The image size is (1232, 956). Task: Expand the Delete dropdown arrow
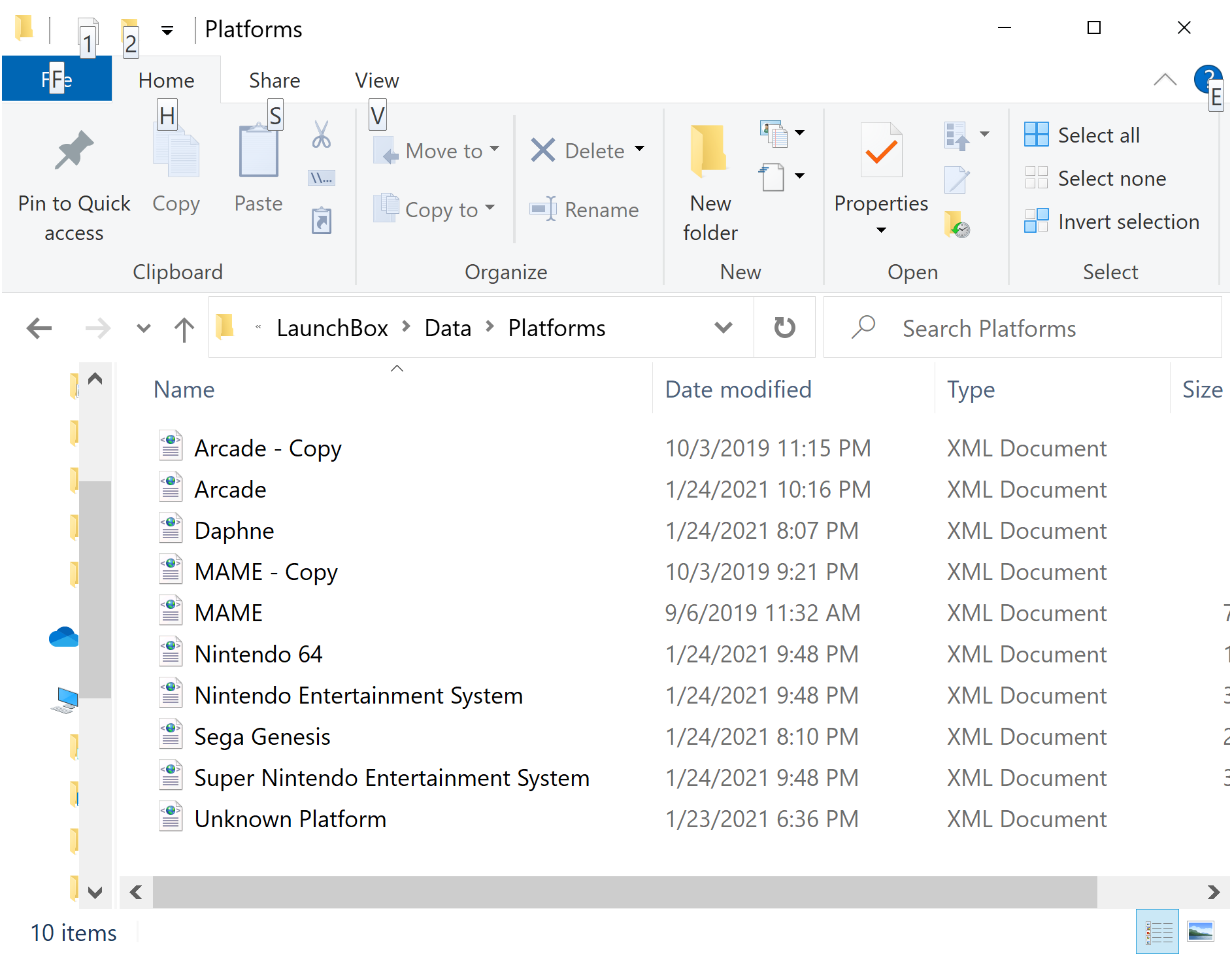pos(640,149)
